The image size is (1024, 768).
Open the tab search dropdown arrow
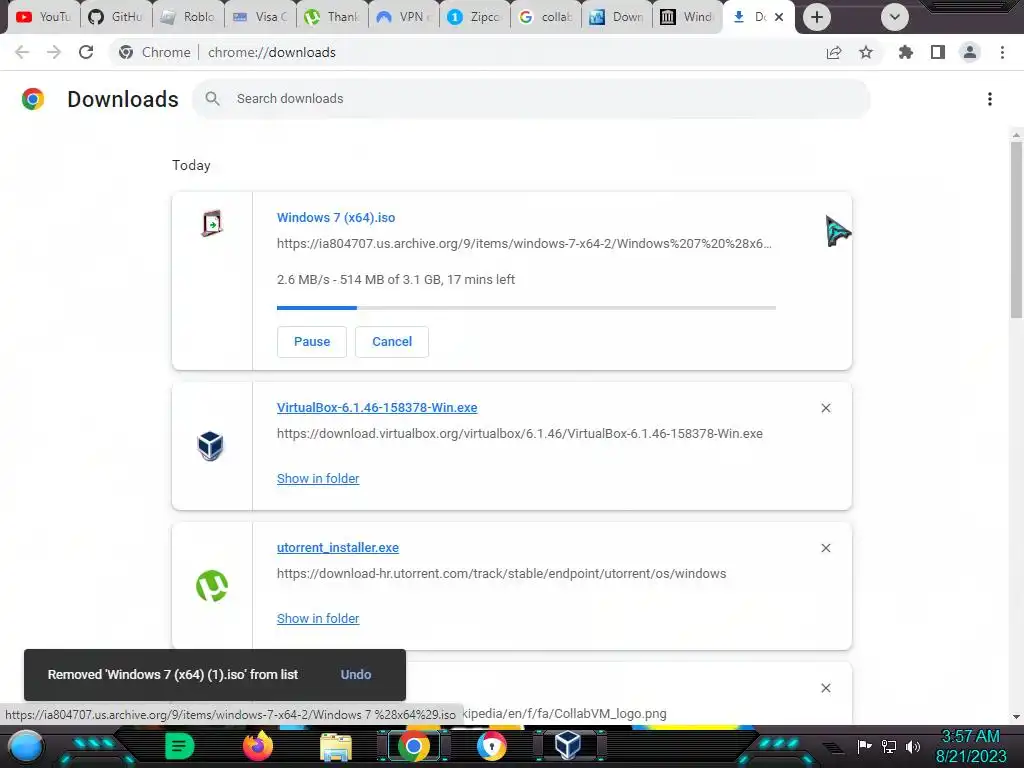[895, 17]
